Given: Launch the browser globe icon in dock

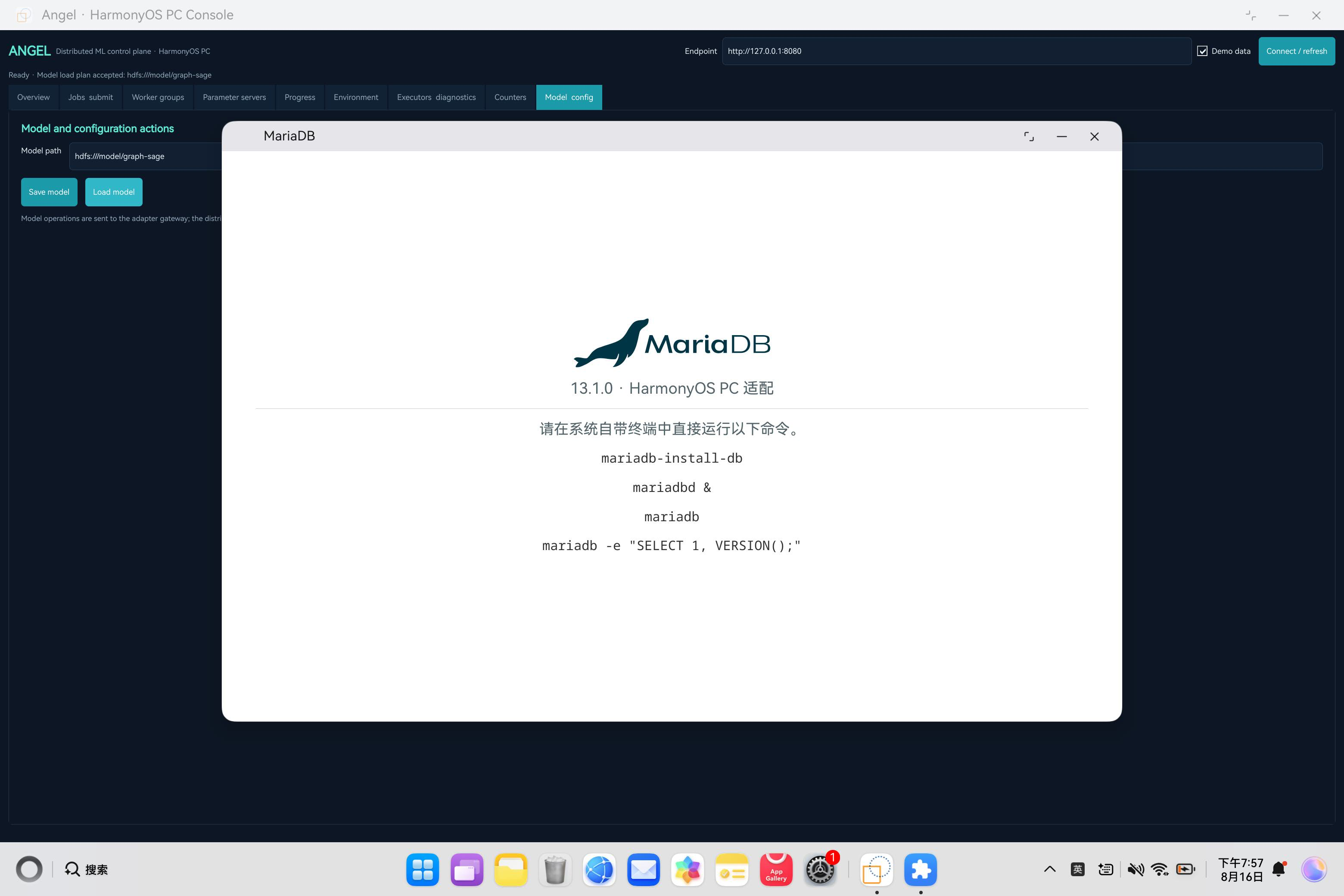Looking at the screenshot, I should [x=599, y=870].
